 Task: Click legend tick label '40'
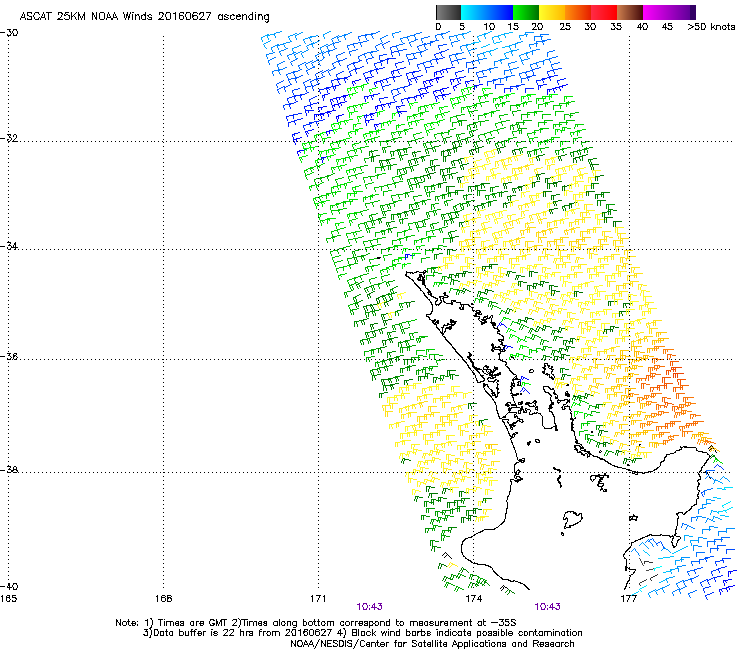click(x=642, y=27)
